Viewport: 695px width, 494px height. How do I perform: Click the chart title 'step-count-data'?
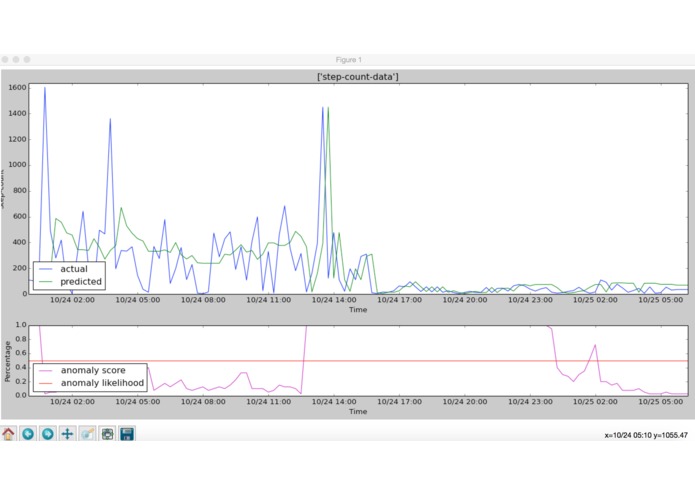click(x=358, y=77)
